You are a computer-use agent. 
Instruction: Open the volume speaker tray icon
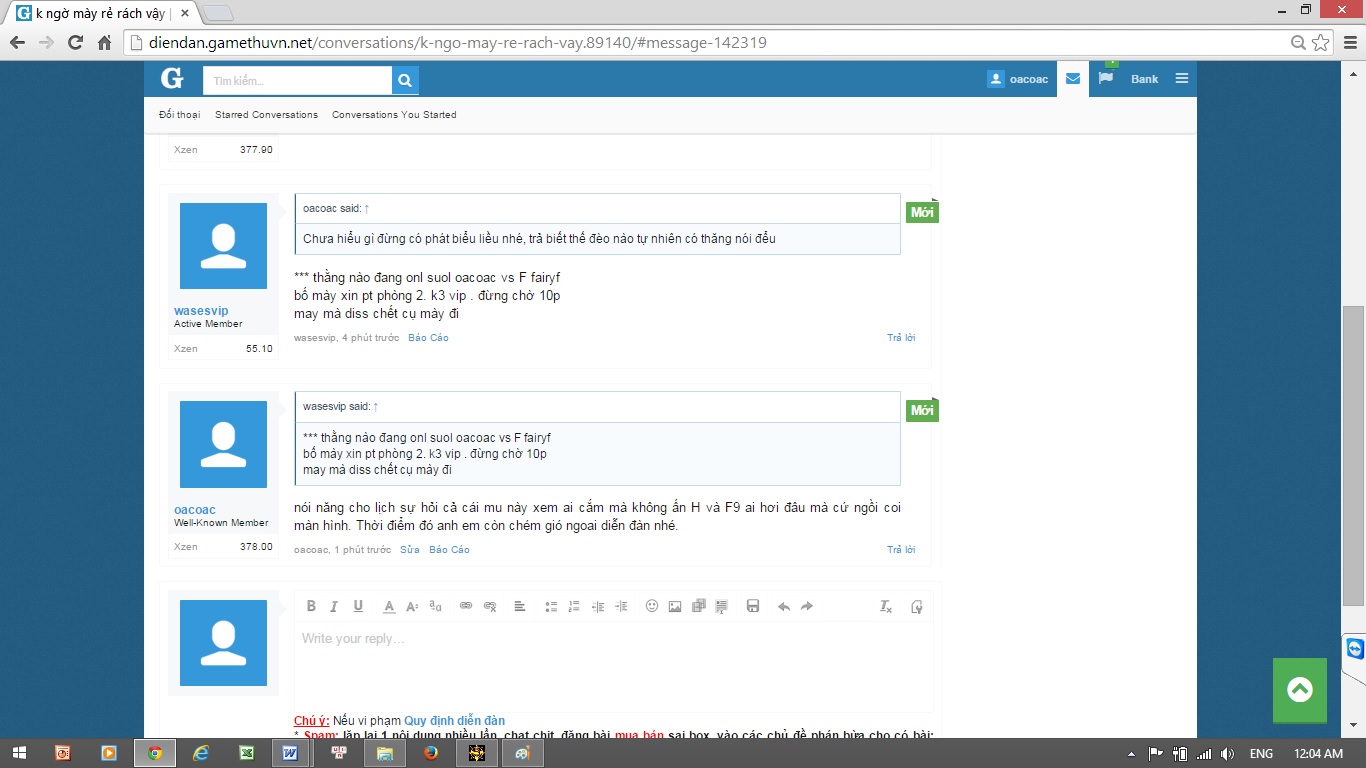tap(1227, 754)
